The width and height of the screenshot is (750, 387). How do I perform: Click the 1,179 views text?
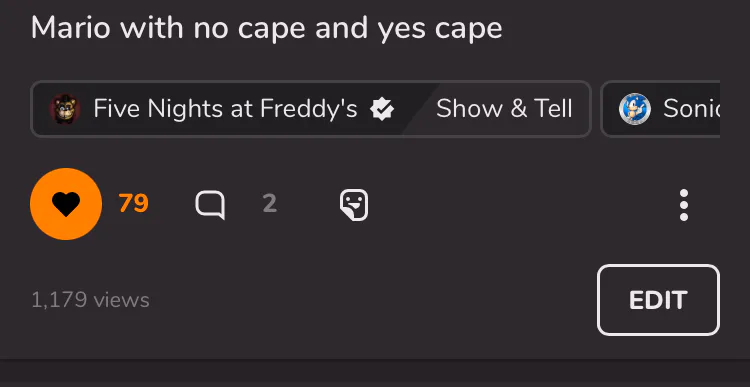(x=90, y=300)
